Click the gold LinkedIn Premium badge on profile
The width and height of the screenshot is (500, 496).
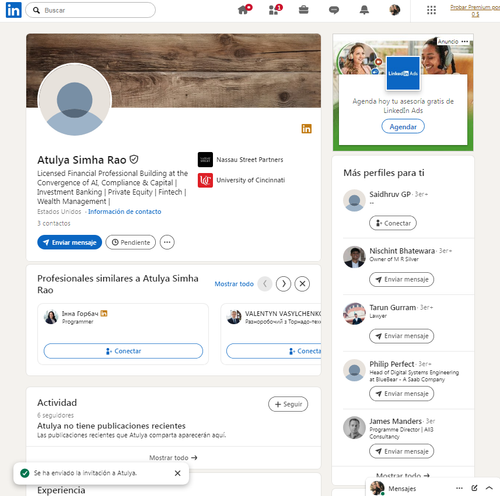point(306,129)
